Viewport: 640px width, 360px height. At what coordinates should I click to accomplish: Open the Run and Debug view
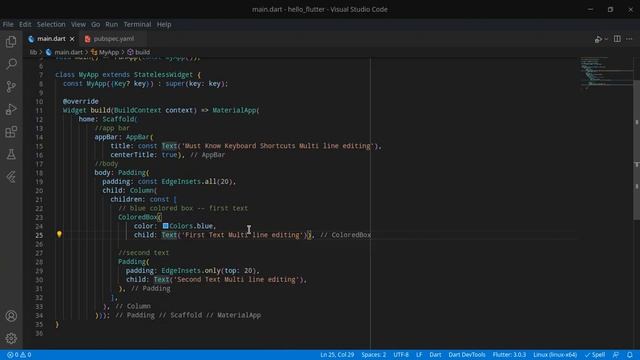pyautogui.click(x=11, y=109)
